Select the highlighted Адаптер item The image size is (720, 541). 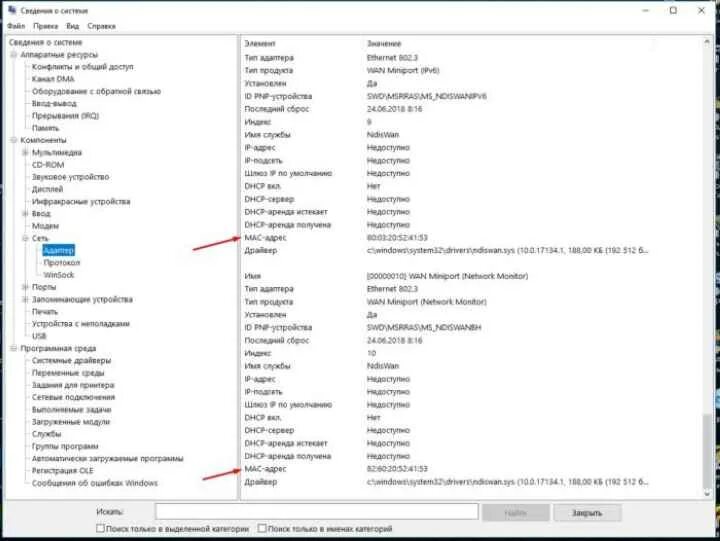[x=58, y=250]
